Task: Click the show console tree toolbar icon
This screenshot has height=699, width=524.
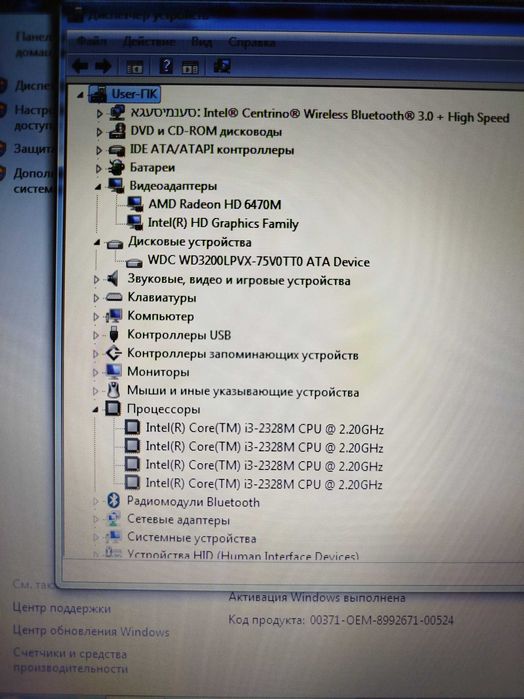Action: point(135,67)
